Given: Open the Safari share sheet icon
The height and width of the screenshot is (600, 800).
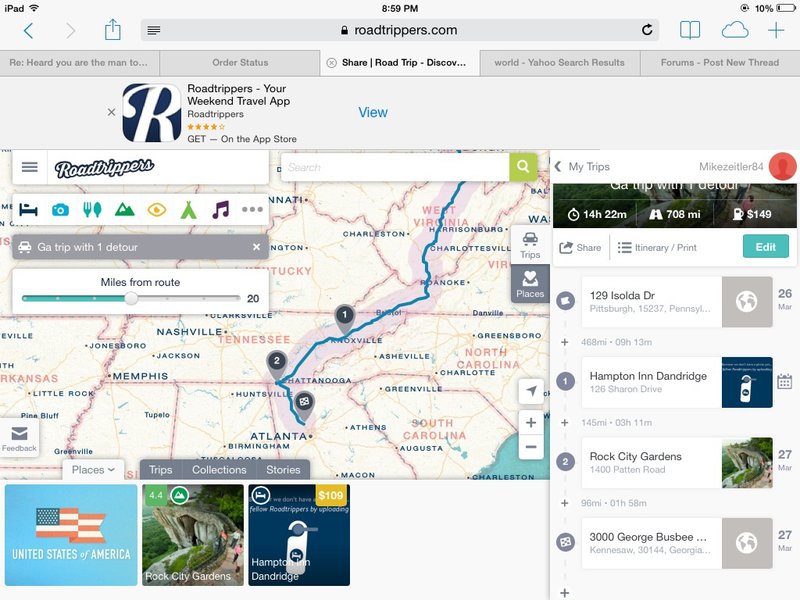Looking at the screenshot, I should (112, 30).
